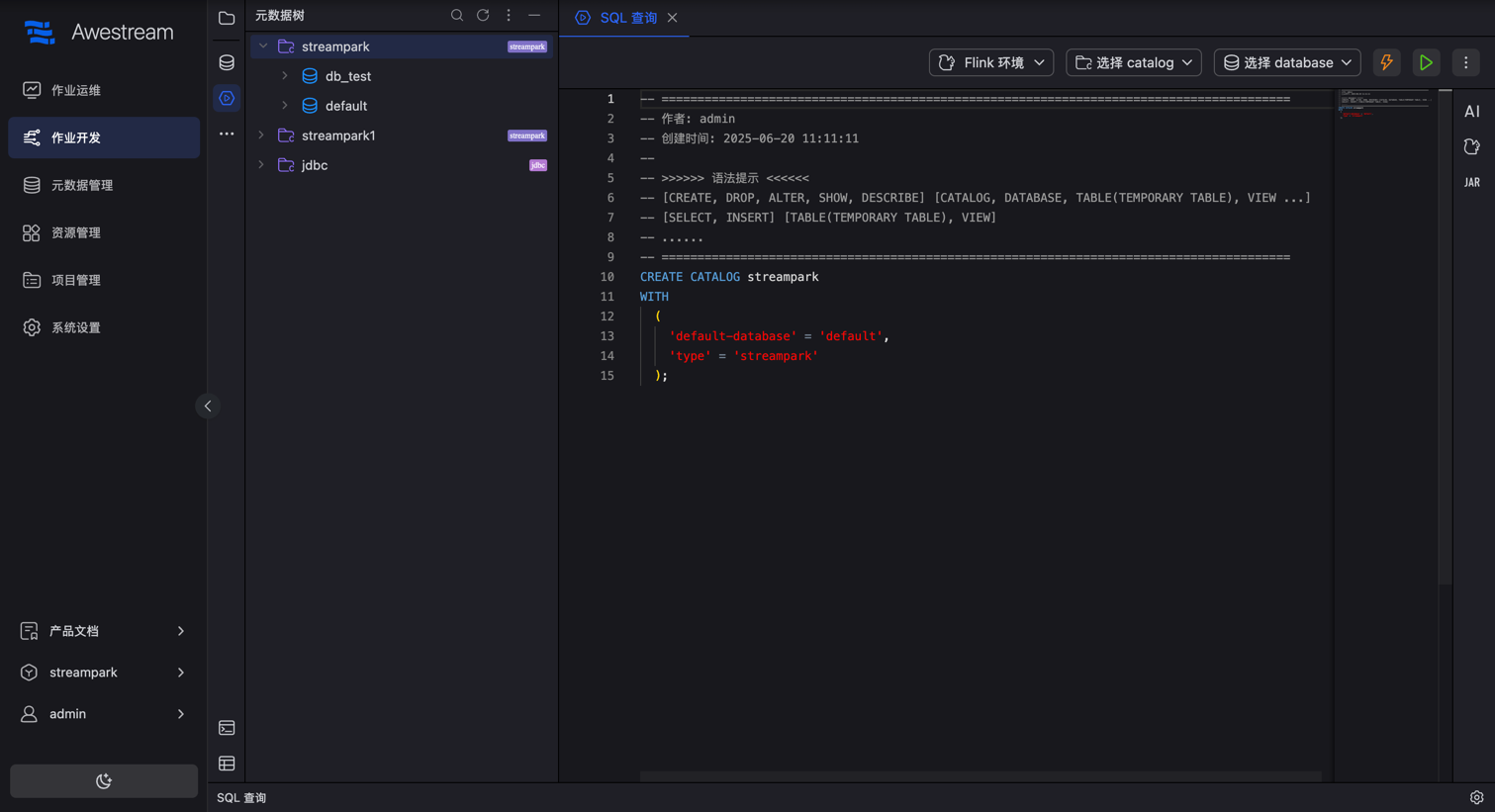Open the terminal console panel icon
The width and height of the screenshot is (1495, 812).
227,728
